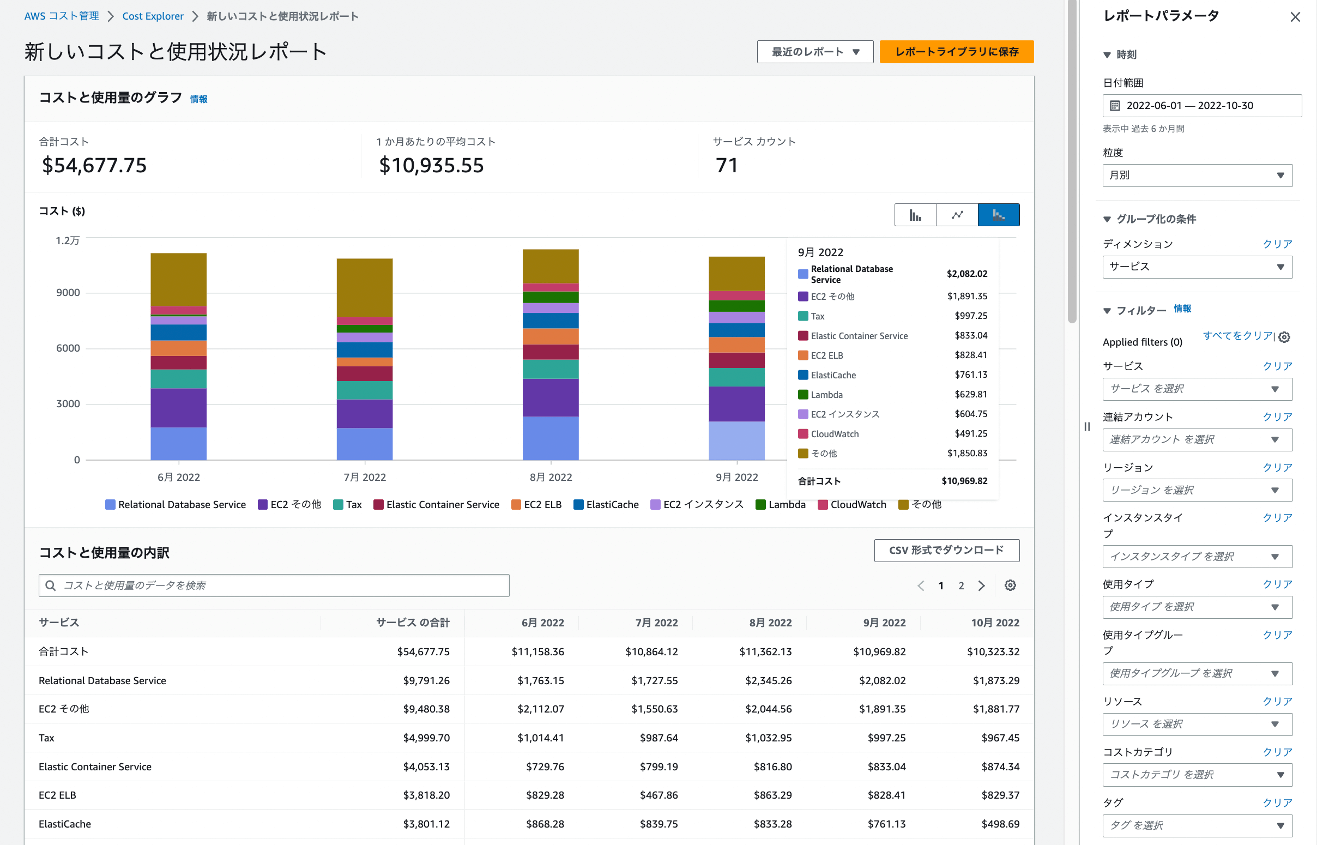Click Cost Explorer breadcrumb link
The width and height of the screenshot is (1318, 846).
point(153,17)
